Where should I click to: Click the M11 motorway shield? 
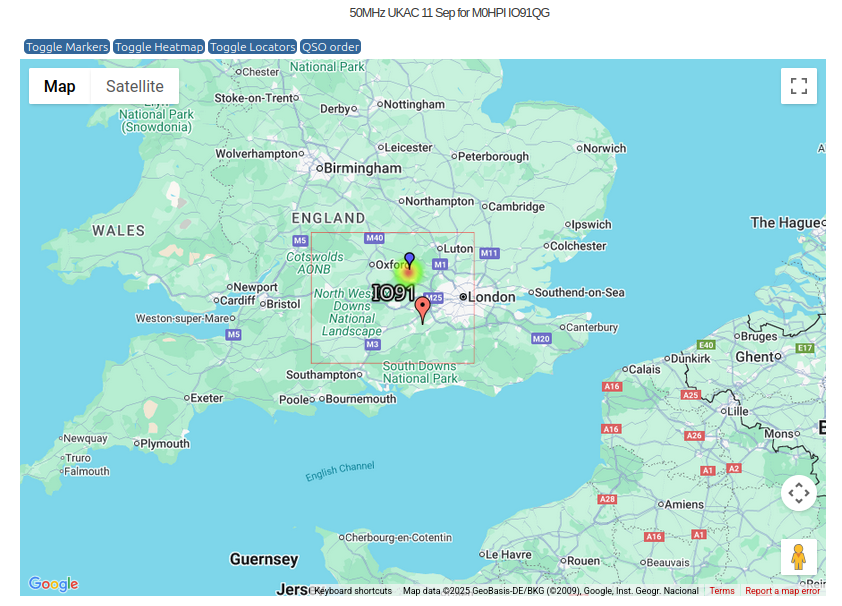coord(489,253)
